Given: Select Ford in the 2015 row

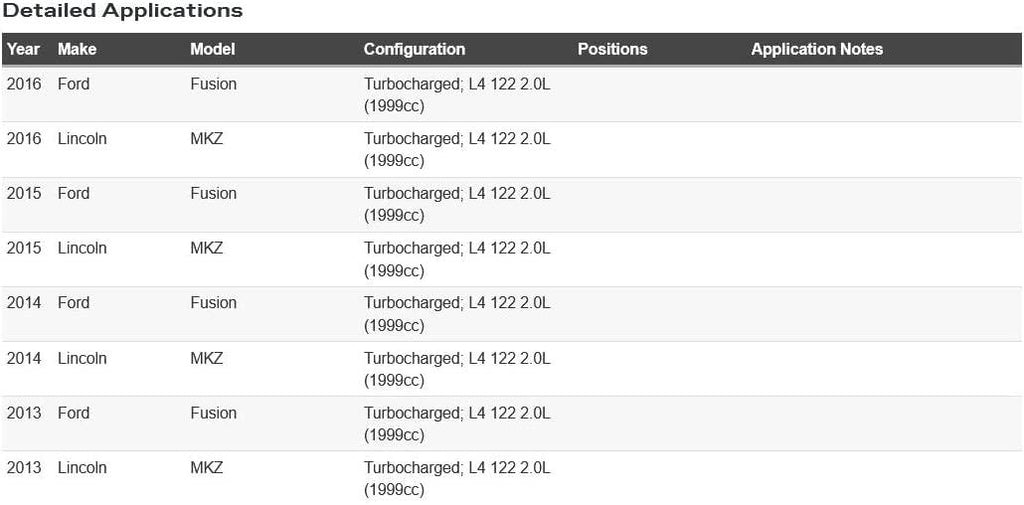Looking at the screenshot, I should pos(73,193).
